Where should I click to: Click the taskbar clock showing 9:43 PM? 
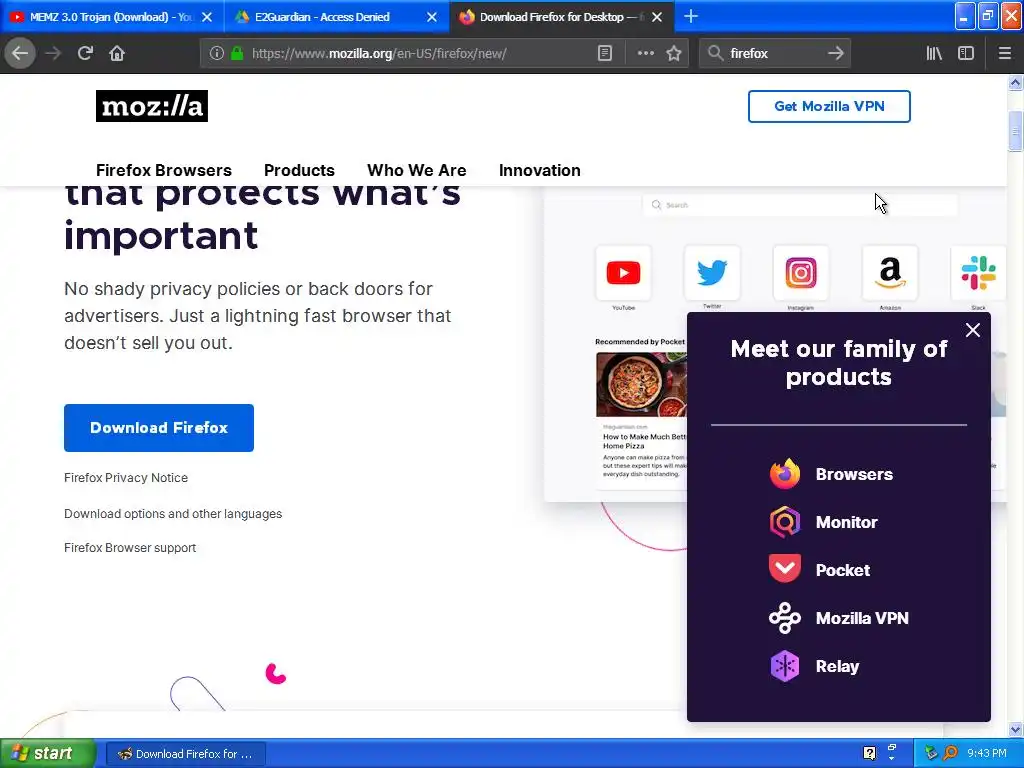click(987, 754)
